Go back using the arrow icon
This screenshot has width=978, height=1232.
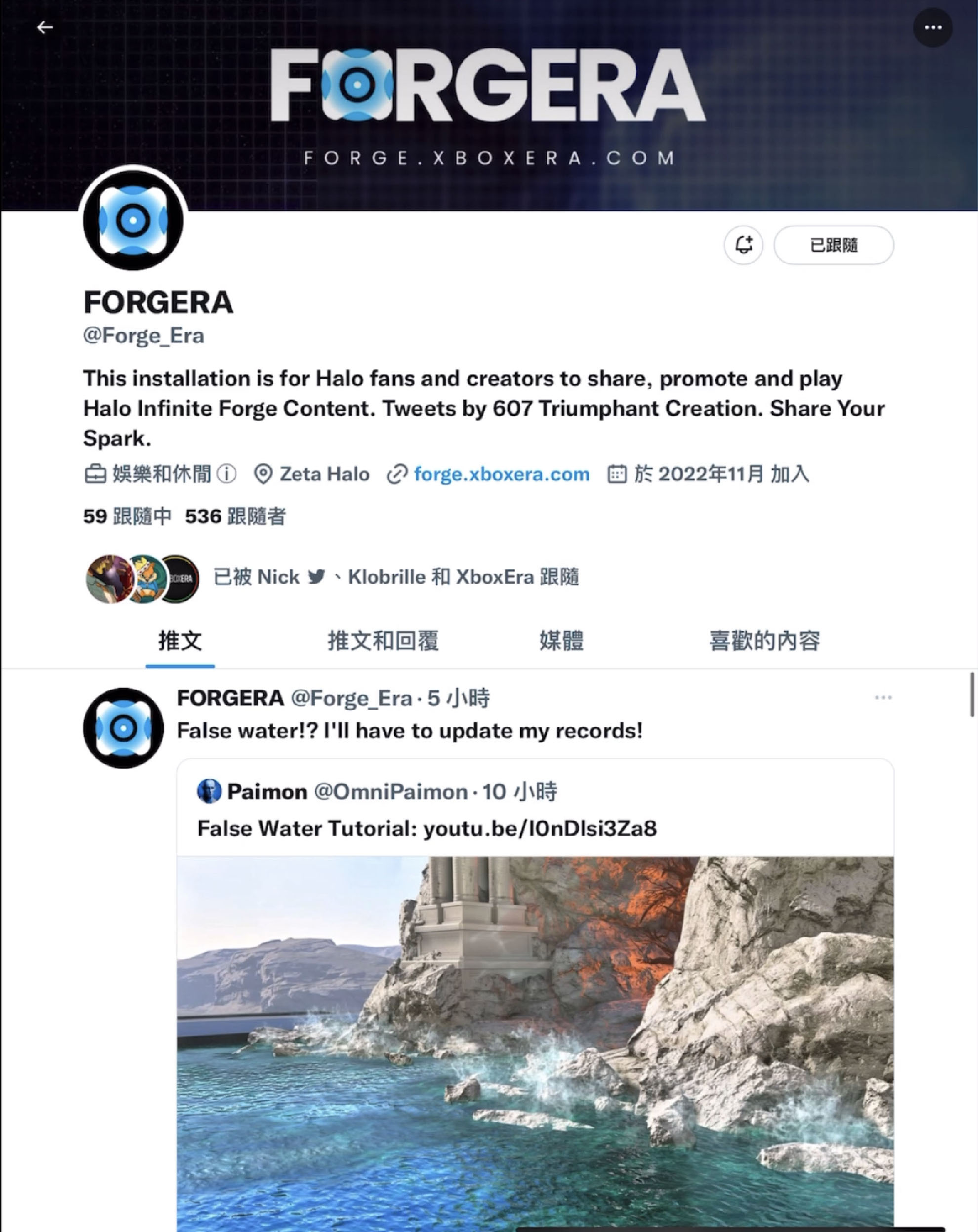(x=44, y=28)
